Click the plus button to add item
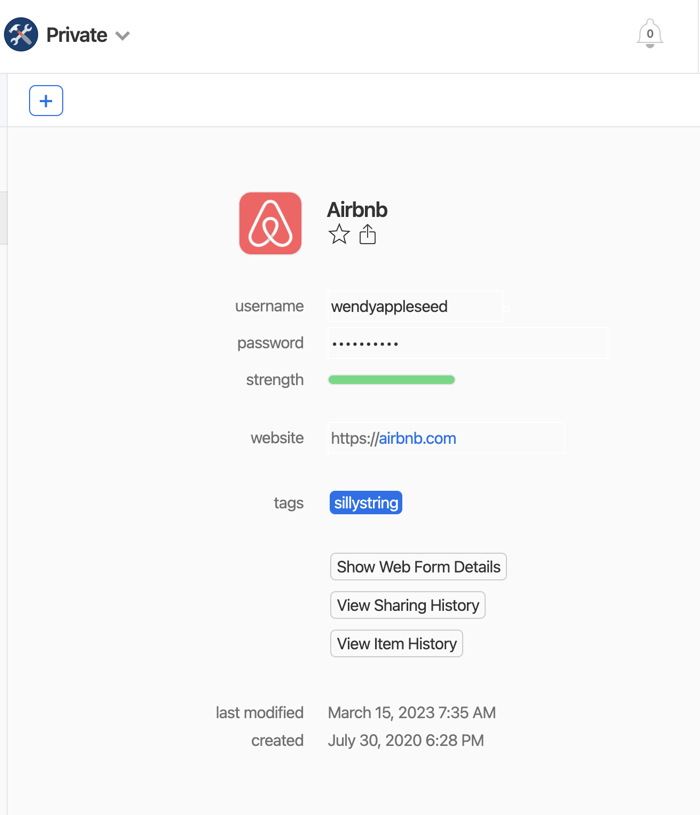Image resolution: width=700 pixels, height=815 pixels. click(46, 100)
